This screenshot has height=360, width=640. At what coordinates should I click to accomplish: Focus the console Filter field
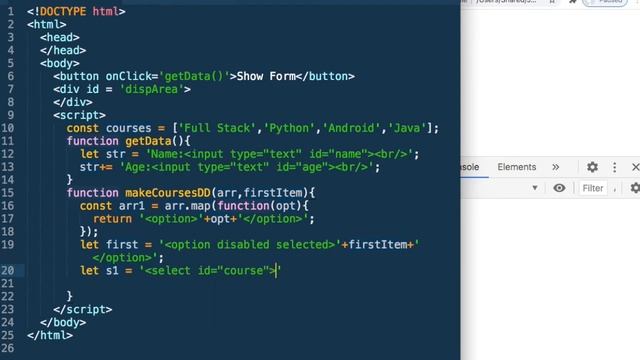click(x=593, y=188)
